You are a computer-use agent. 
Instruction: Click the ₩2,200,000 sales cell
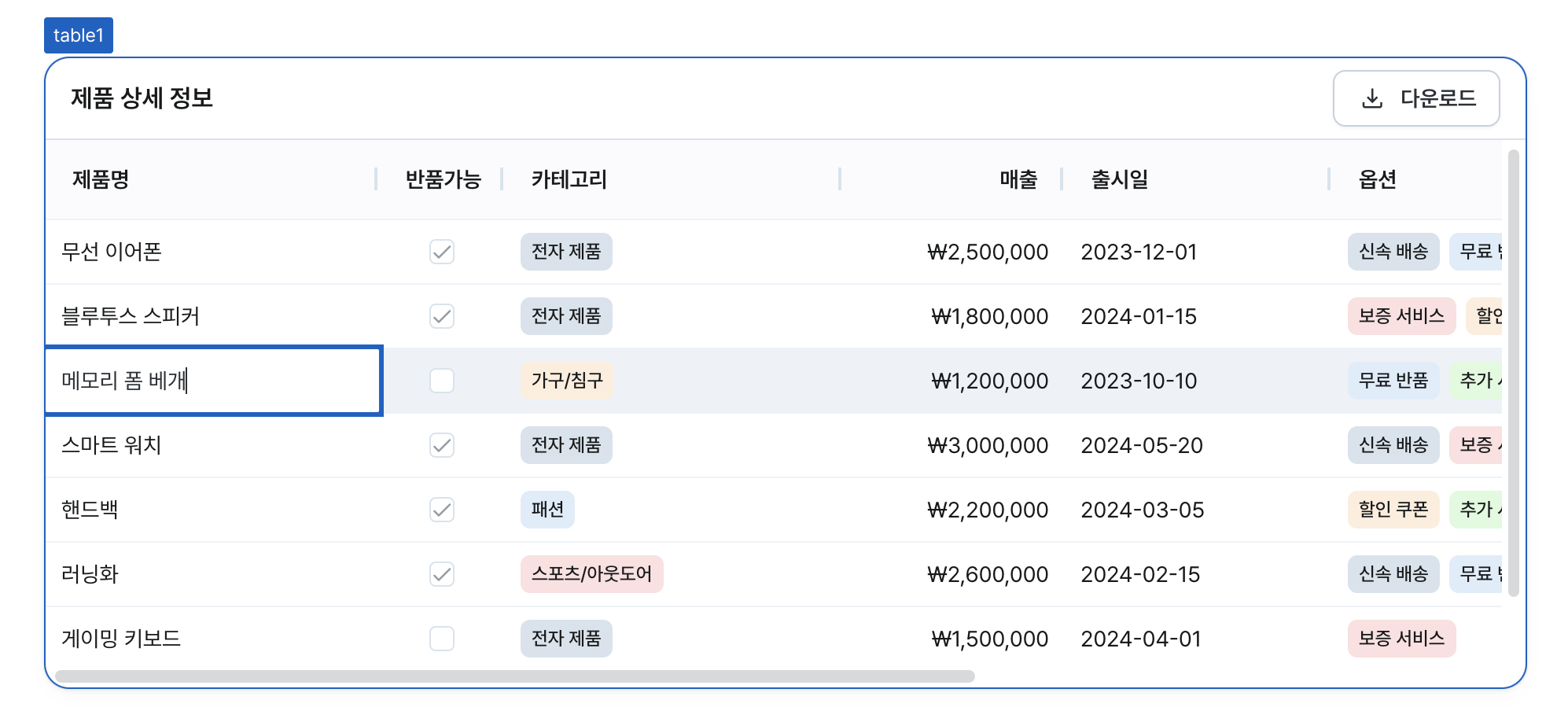click(988, 510)
